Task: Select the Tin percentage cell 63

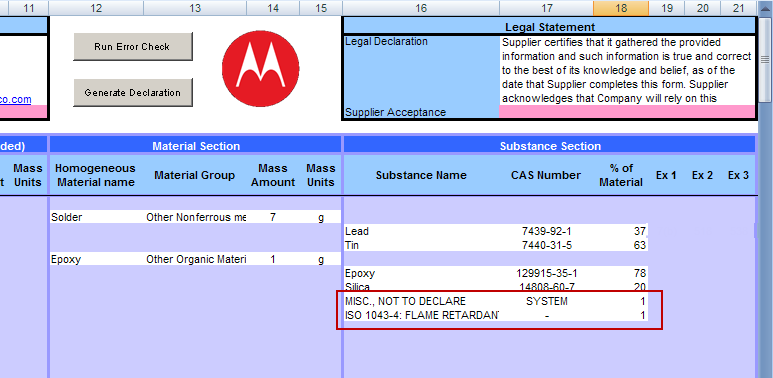Action: point(621,245)
